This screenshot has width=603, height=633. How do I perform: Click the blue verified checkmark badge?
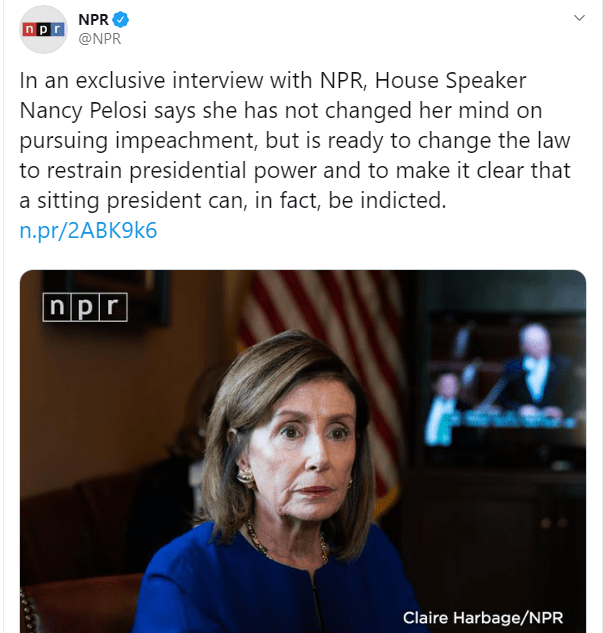[x=120, y=19]
